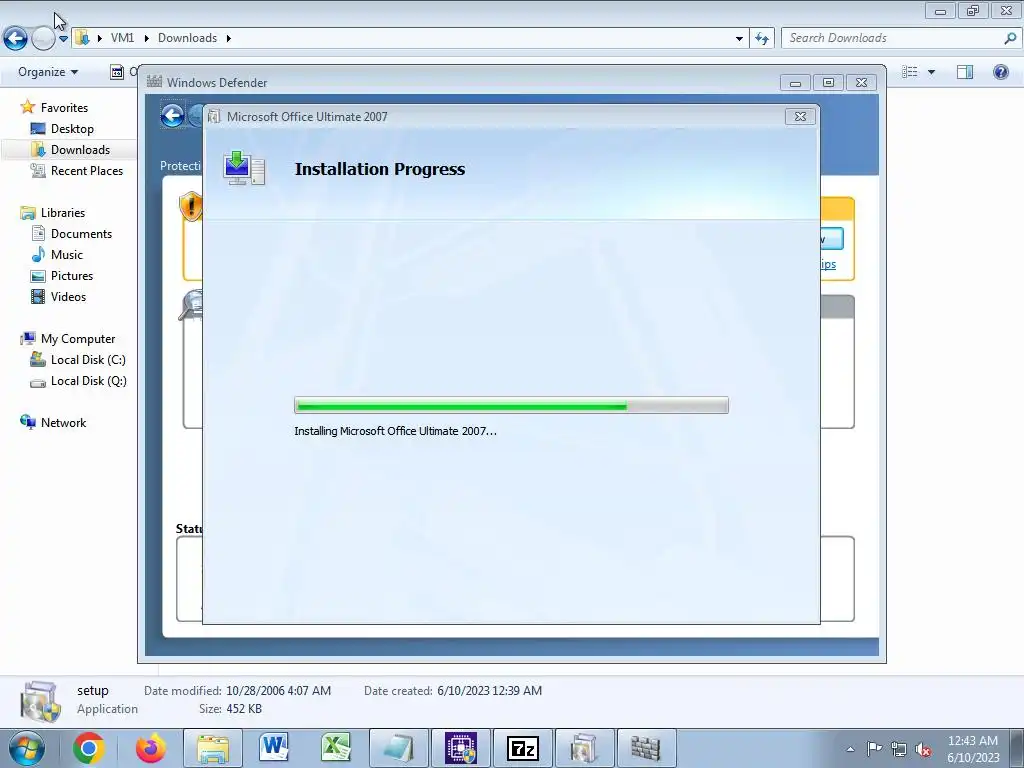
Task: Select Desktop under Favorites
Action: [x=72, y=129]
